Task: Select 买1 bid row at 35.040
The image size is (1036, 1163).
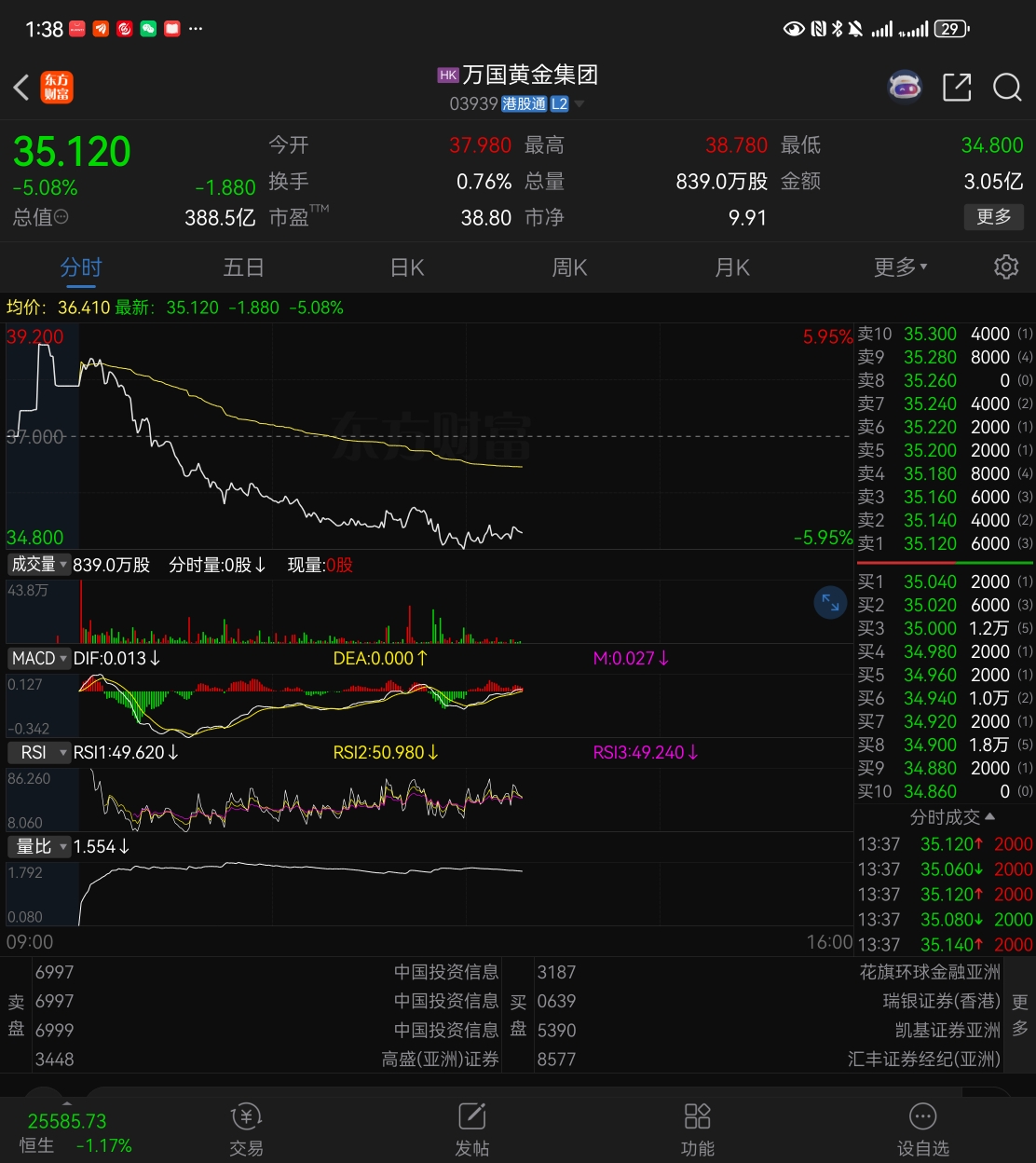Action: pyautogui.click(x=945, y=581)
